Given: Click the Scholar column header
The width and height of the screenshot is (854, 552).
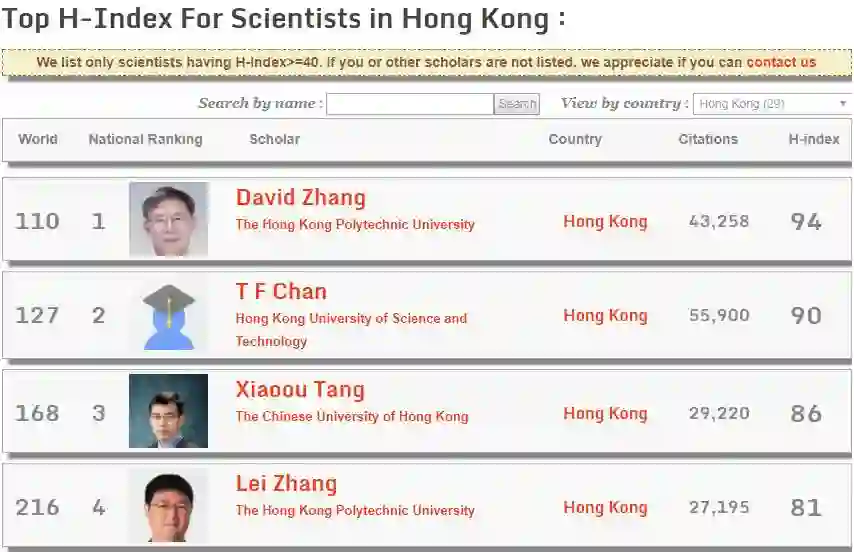Looking at the screenshot, I should coord(274,139).
